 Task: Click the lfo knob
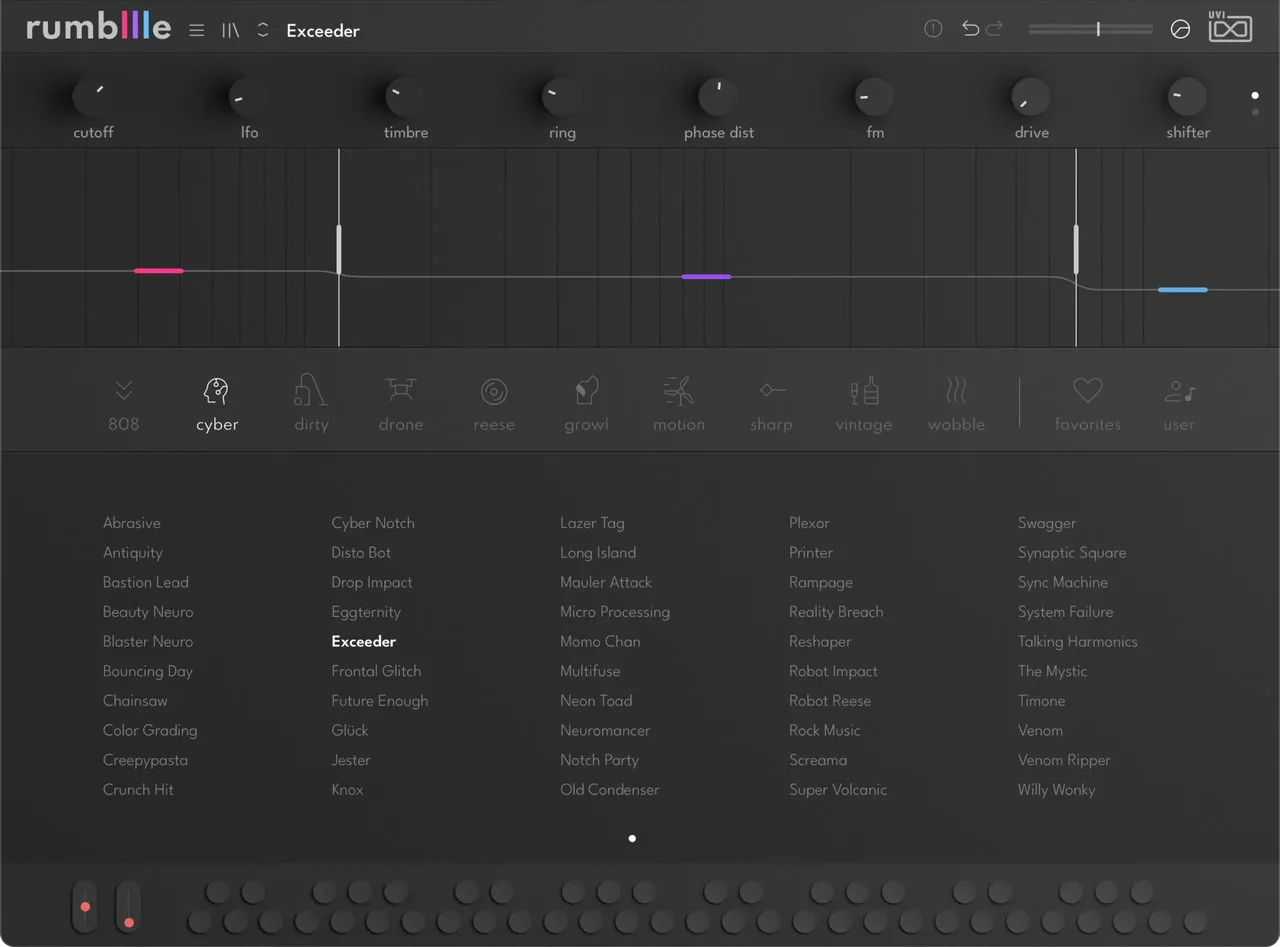click(x=248, y=97)
